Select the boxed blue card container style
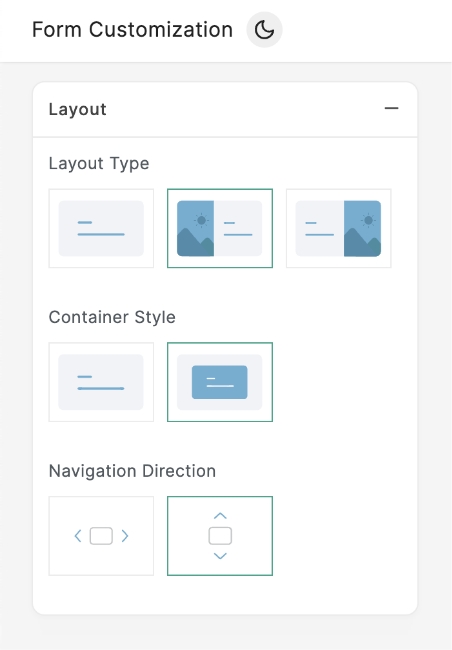 tap(220, 382)
